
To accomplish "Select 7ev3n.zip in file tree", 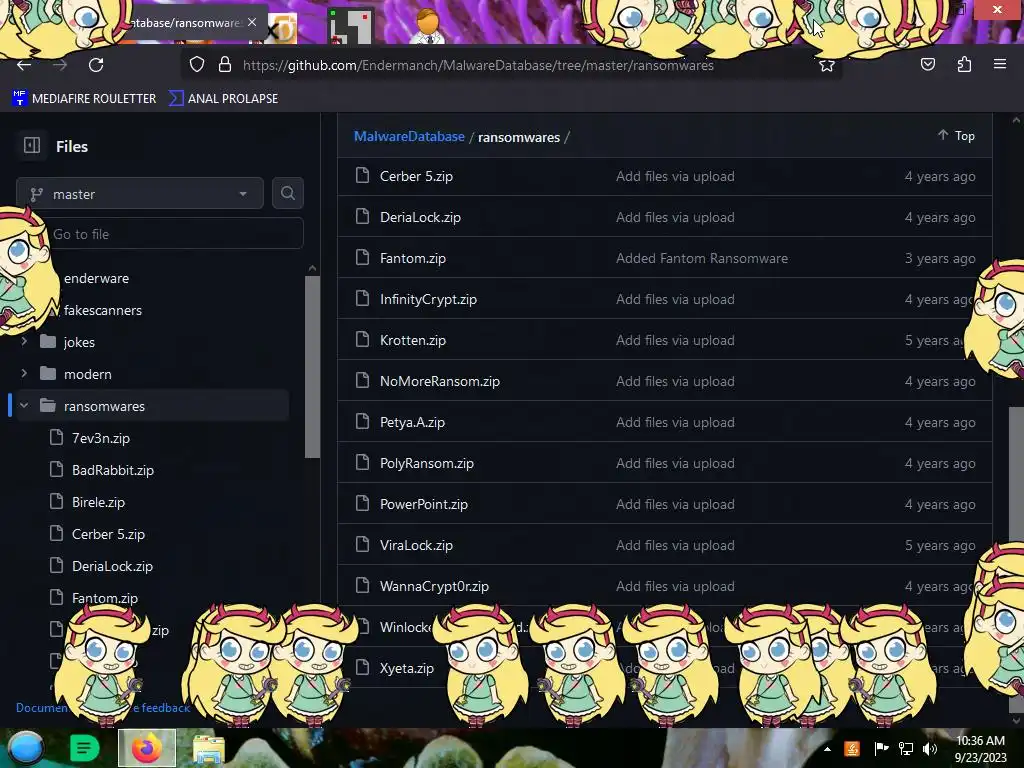I will pos(101,438).
